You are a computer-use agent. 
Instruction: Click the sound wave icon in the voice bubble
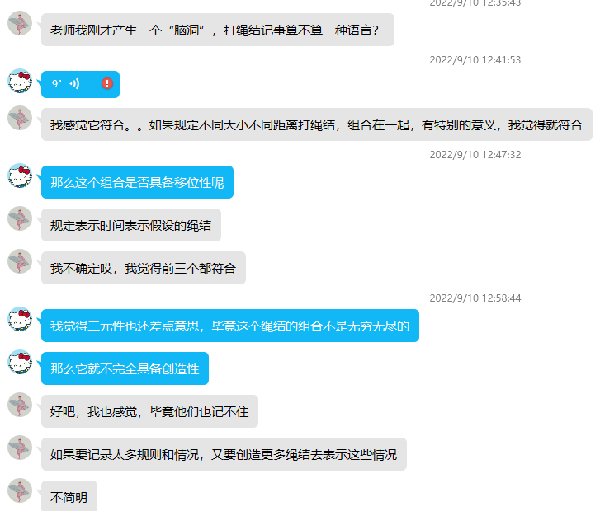pyautogui.click(x=74, y=83)
